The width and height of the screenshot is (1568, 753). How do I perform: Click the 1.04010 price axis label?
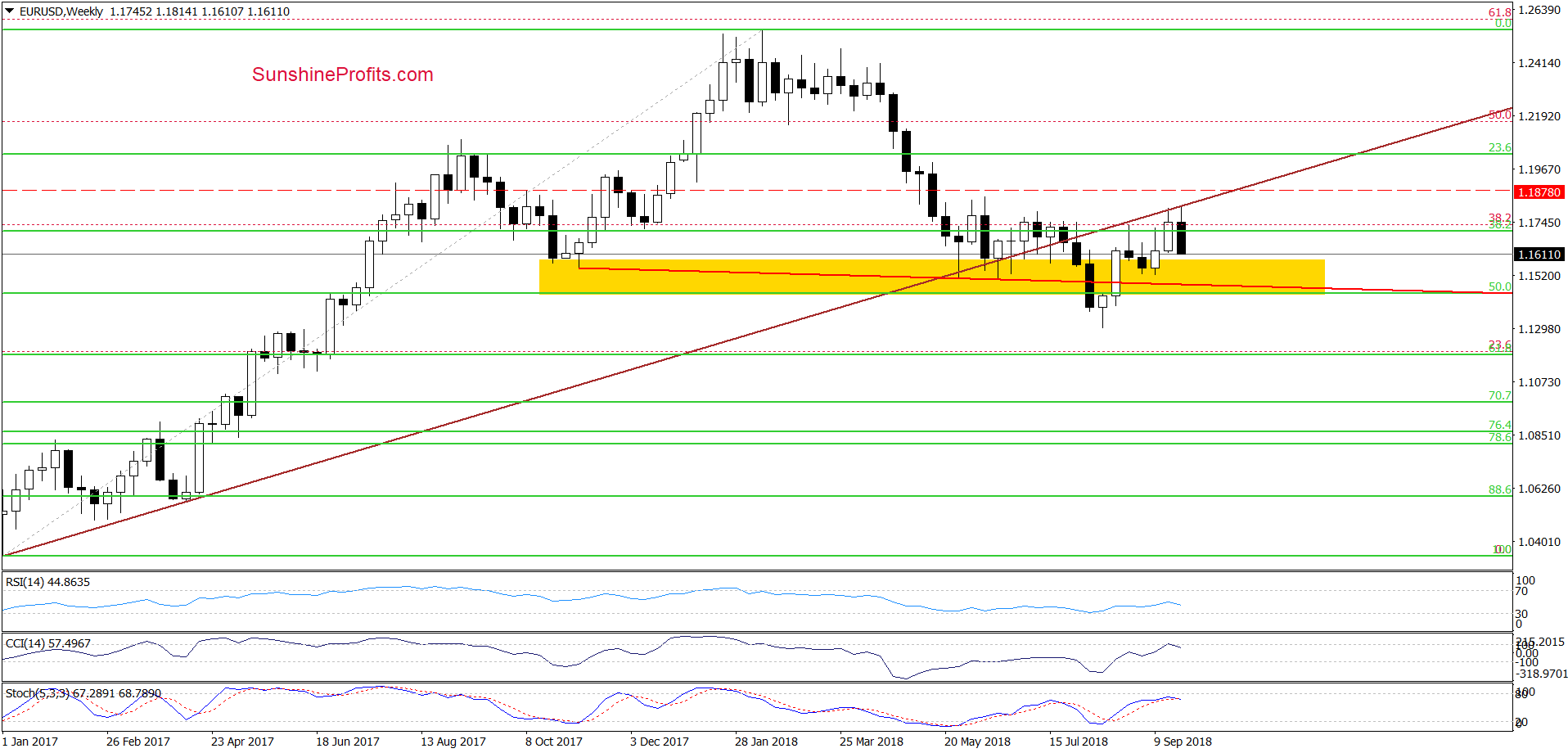pos(1539,542)
